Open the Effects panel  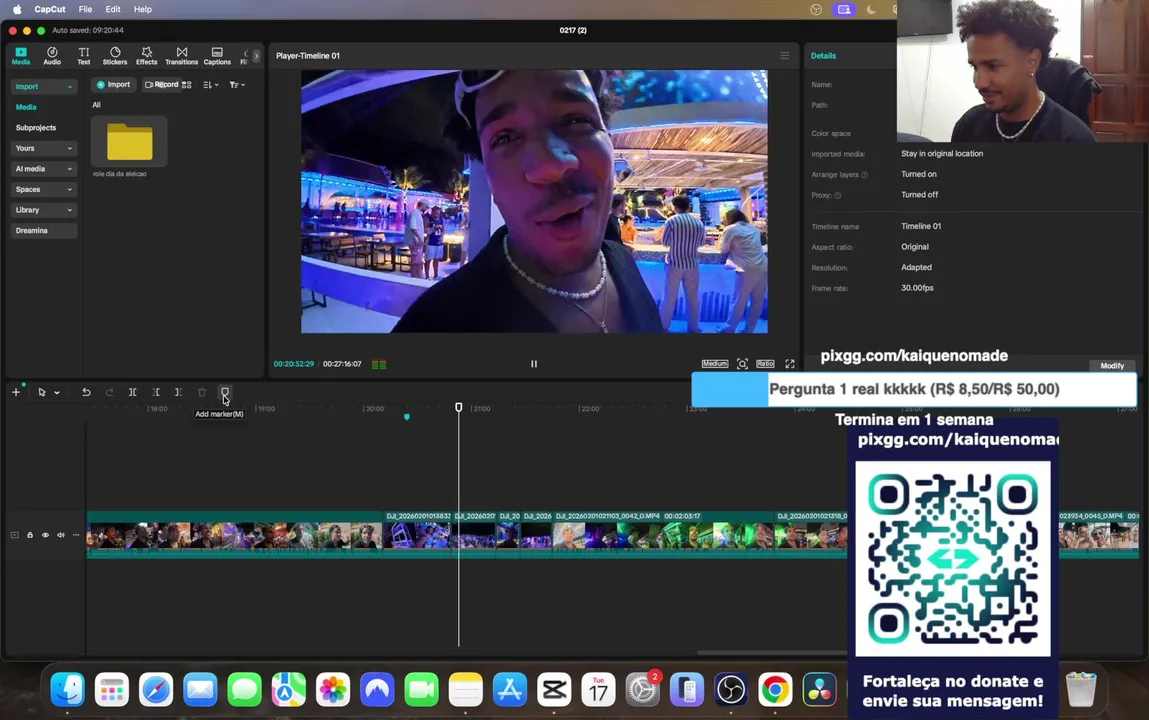(147, 56)
